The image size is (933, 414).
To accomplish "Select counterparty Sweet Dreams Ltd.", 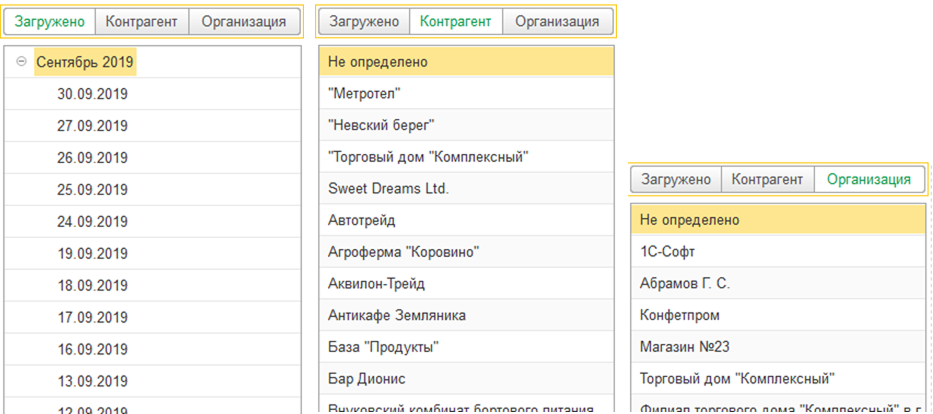I will click(x=466, y=189).
